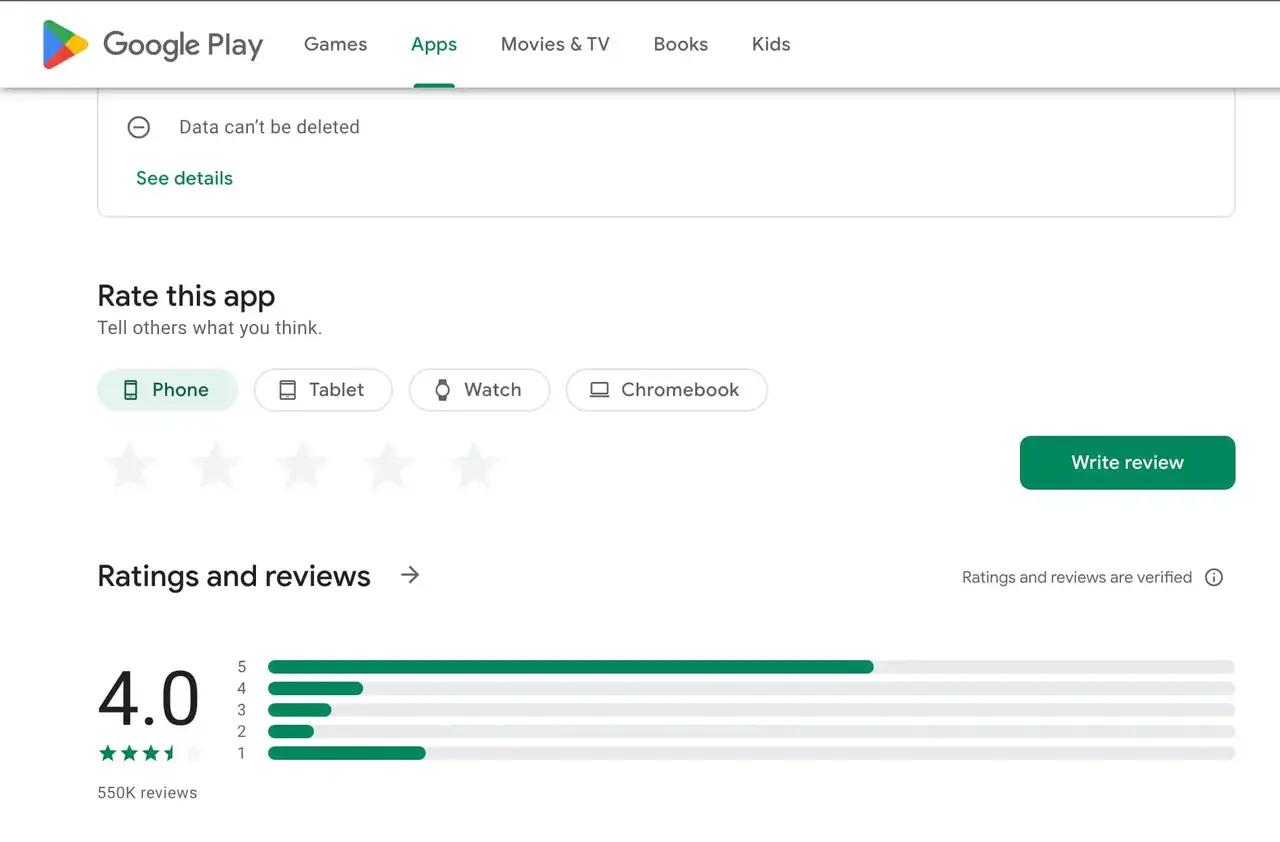Click the info icon next to verified reviews
Screen dimensions: 1280x842
click(1214, 577)
